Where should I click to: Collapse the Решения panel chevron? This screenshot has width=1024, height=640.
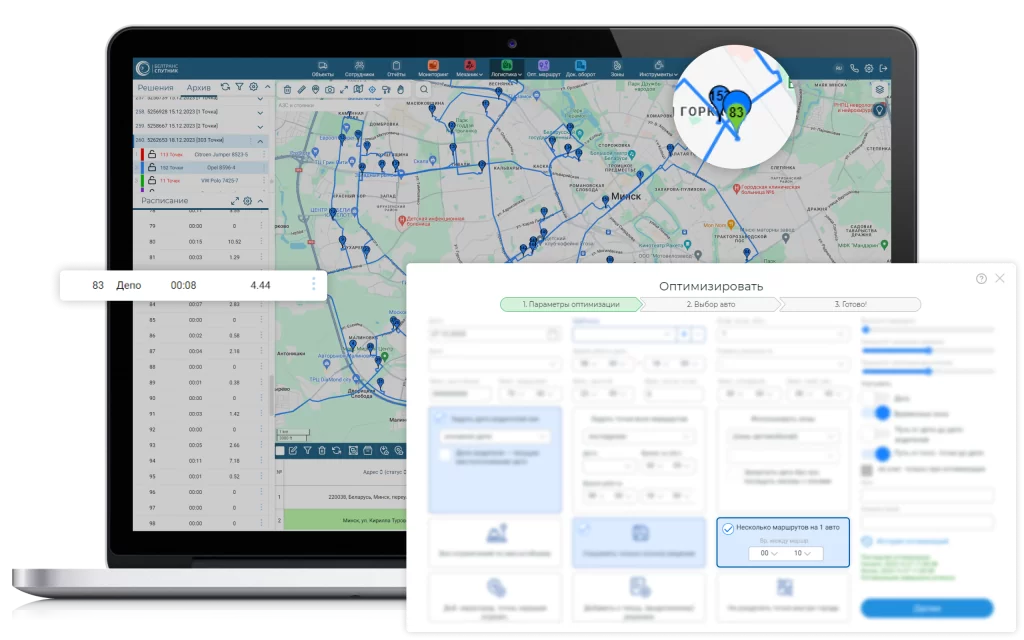(x=267, y=87)
